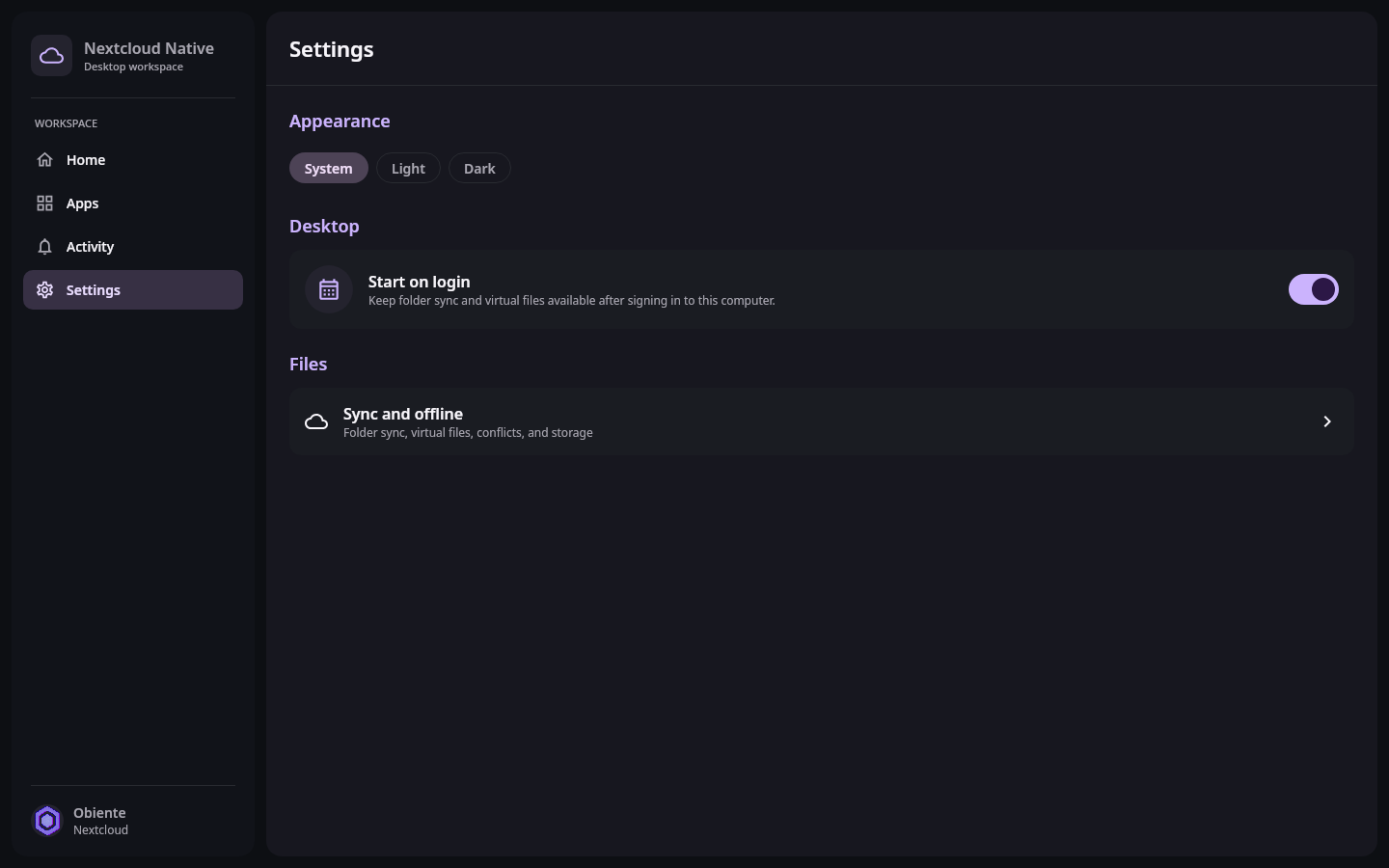Select the Dark appearance option
This screenshot has width=1389, height=868.
pos(479,168)
